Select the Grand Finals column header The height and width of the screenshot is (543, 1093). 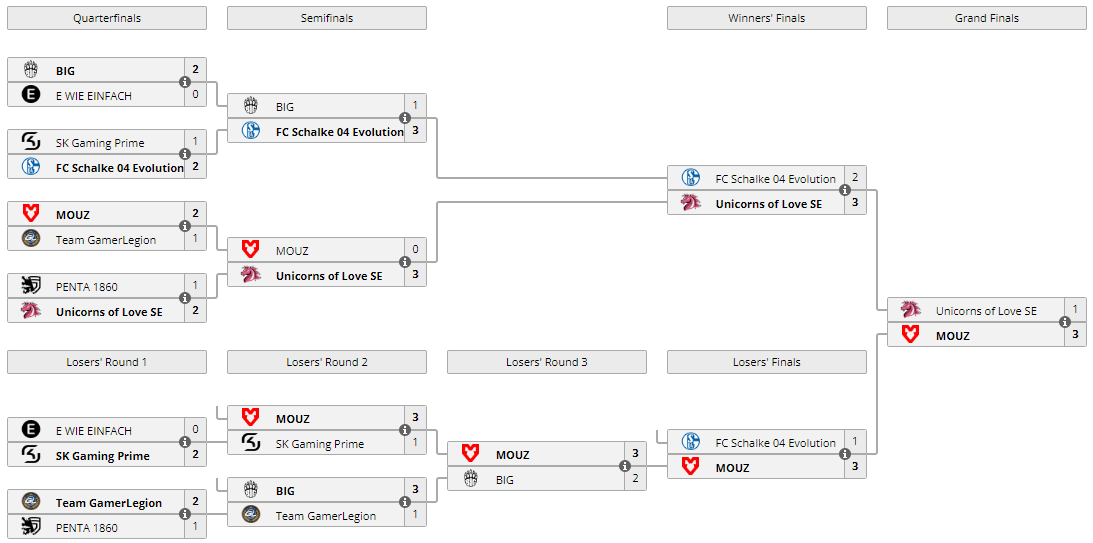pyautogui.click(x=986, y=18)
